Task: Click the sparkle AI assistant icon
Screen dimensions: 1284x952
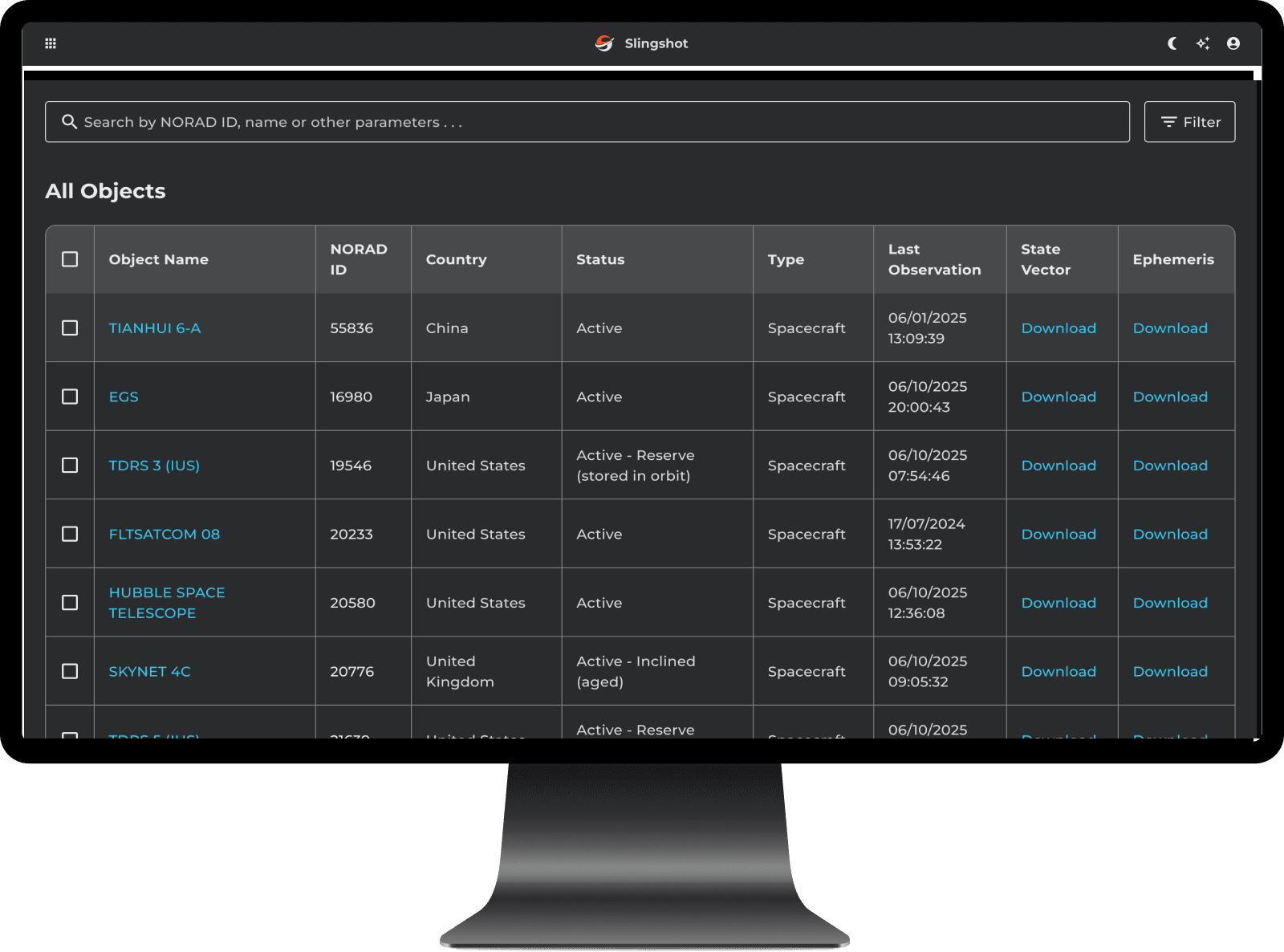Action: point(1203,43)
